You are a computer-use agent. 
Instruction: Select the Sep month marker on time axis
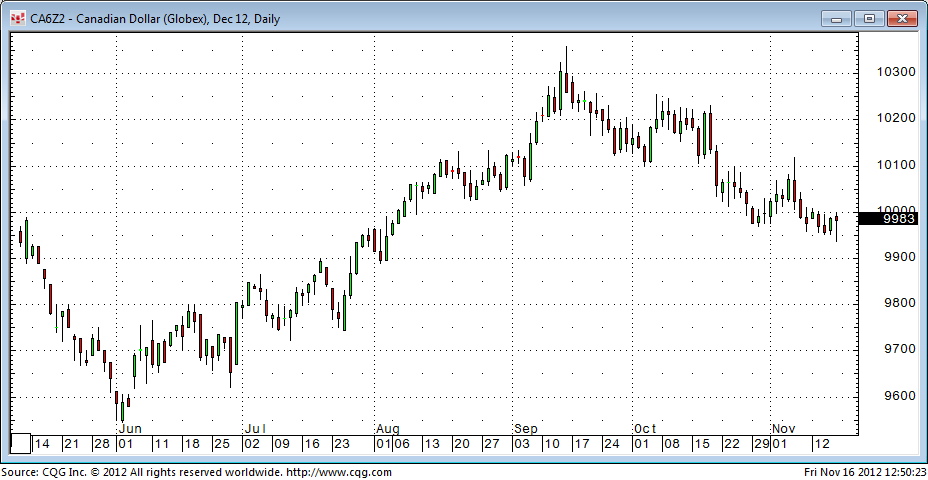pos(525,428)
